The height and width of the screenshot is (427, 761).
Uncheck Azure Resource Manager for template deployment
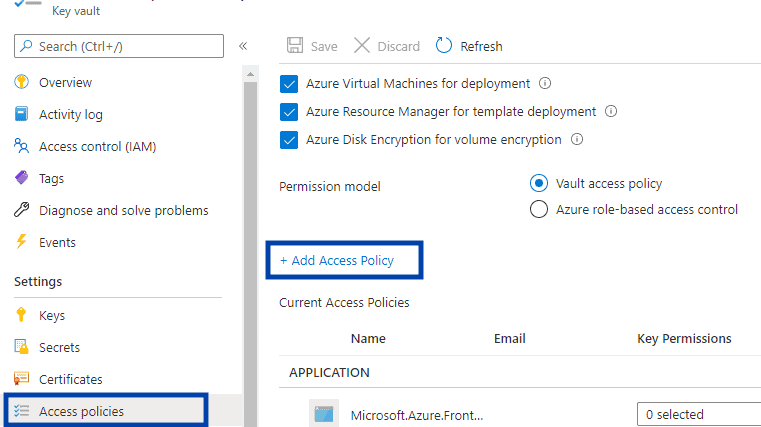point(289,112)
